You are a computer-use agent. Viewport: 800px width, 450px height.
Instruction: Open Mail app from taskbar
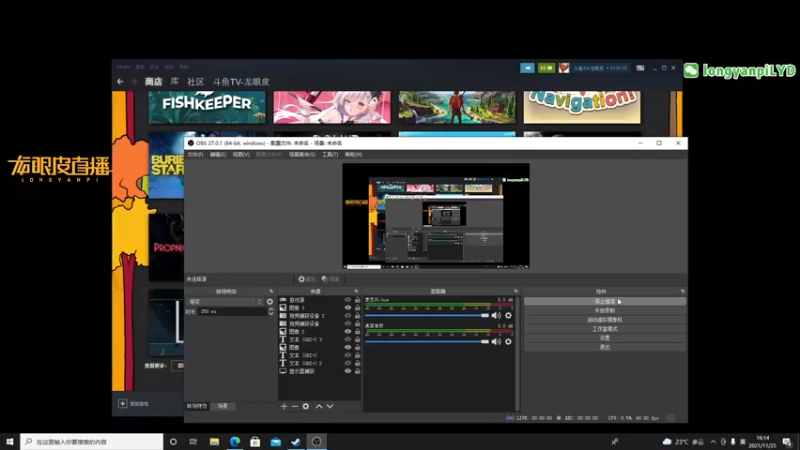[276, 441]
